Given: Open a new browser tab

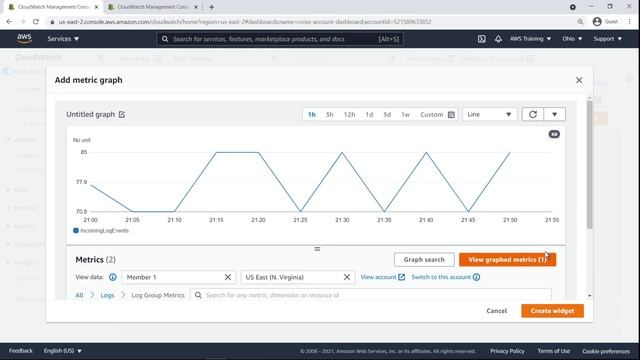Looking at the screenshot, I should [211, 7].
